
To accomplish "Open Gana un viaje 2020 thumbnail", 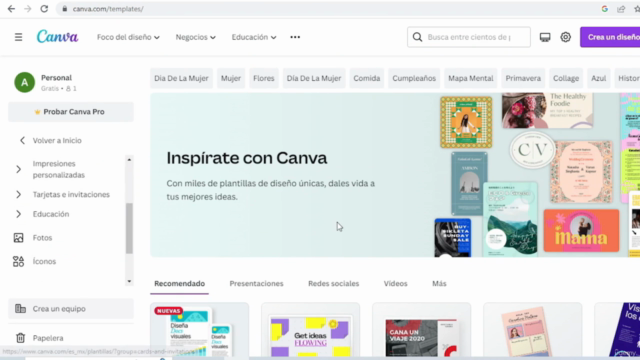I will click(x=422, y=331).
